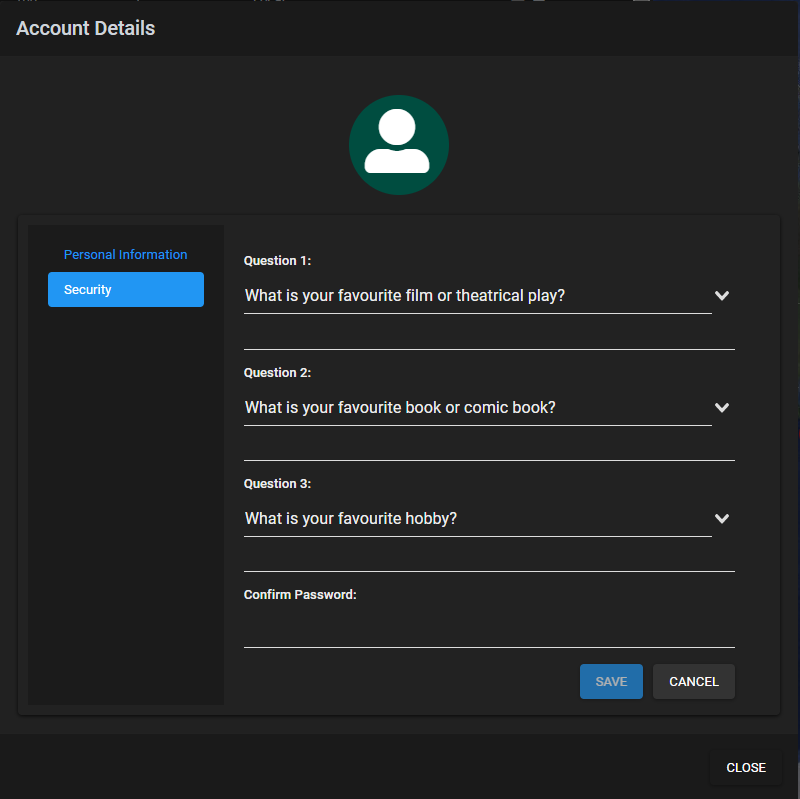This screenshot has width=800, height=799.
Task: Click the Question 2 label
Action: click(278, 372)
